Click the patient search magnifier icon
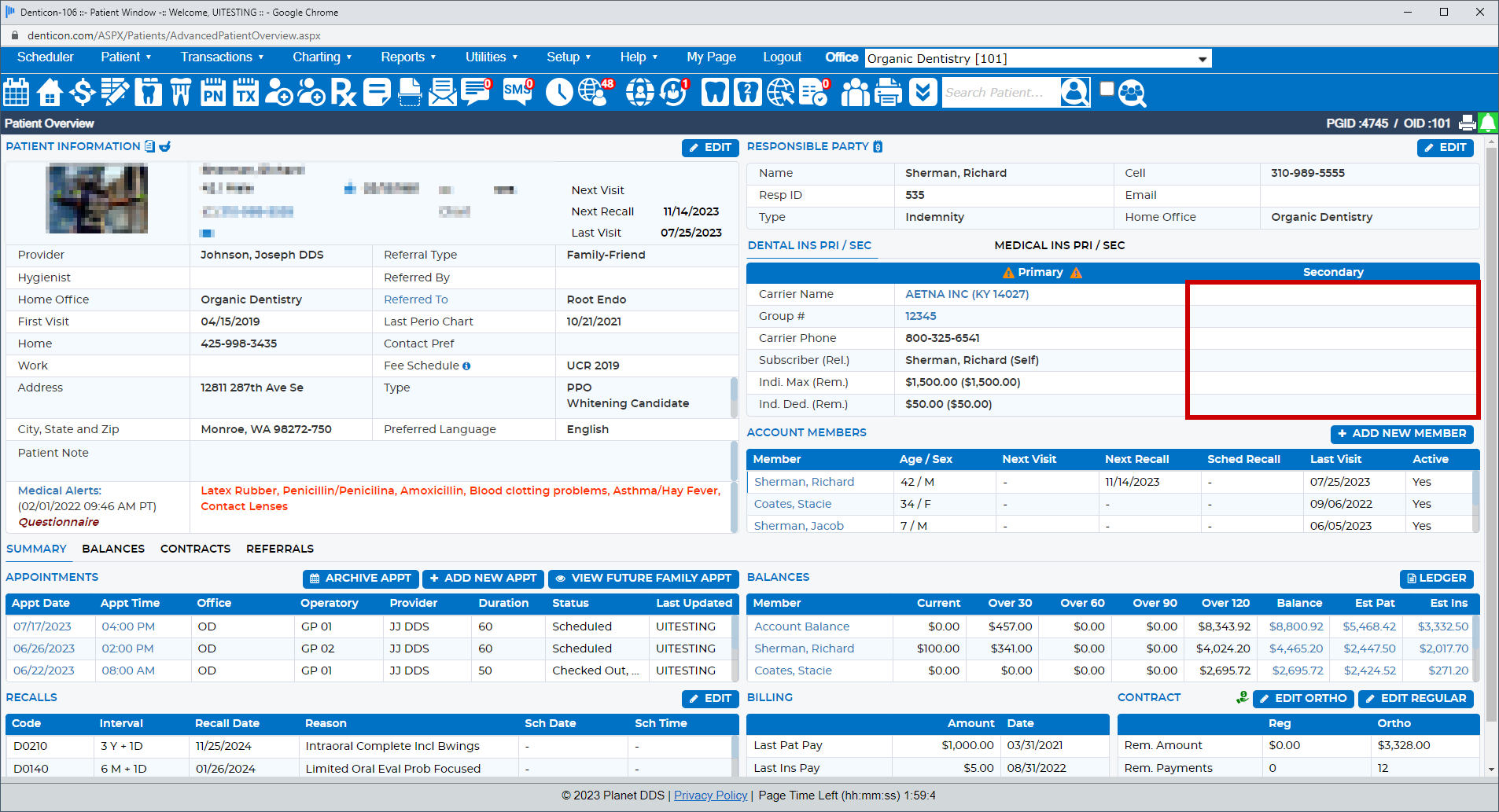Screen dimensions: 1499x812 (1074, 93)
